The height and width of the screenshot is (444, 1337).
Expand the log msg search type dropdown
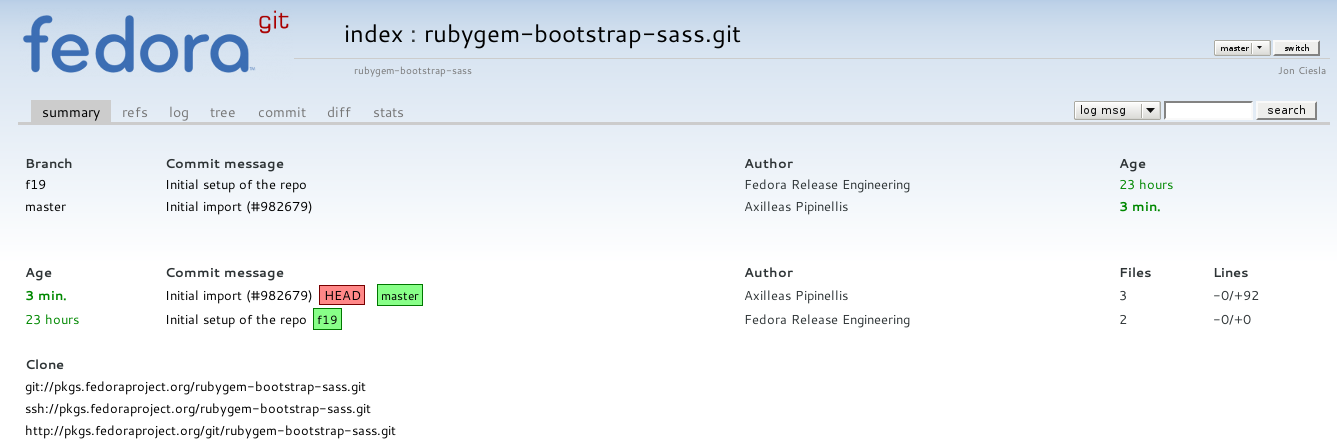pyautogui.click(x=1116, y=110)
